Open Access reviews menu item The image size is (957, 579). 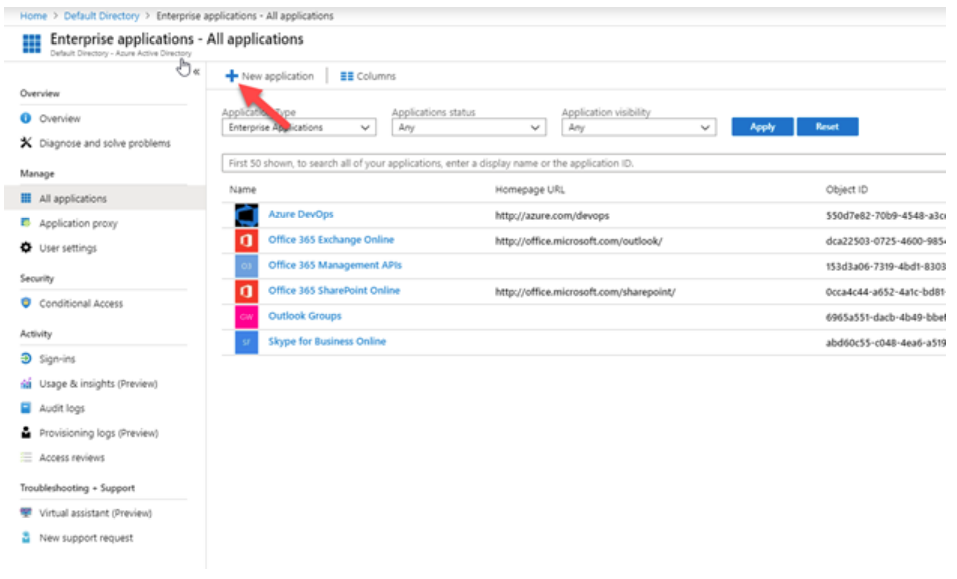click(72, 458)
